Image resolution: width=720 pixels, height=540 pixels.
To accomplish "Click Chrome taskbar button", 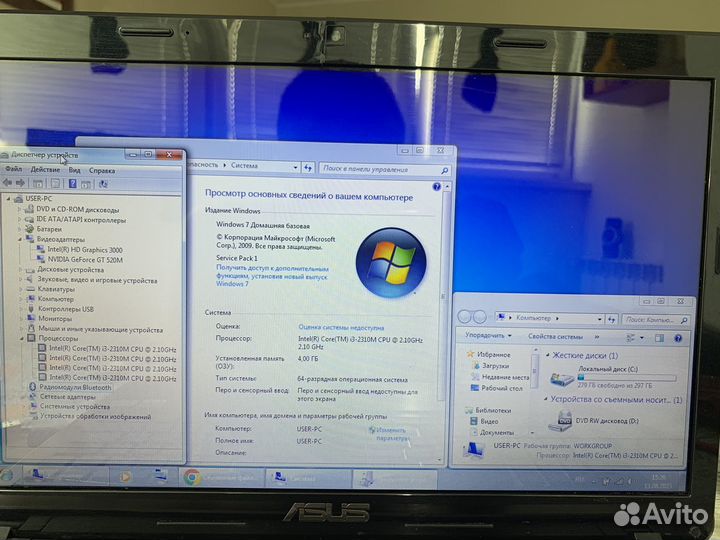I will tap(222, 478).
